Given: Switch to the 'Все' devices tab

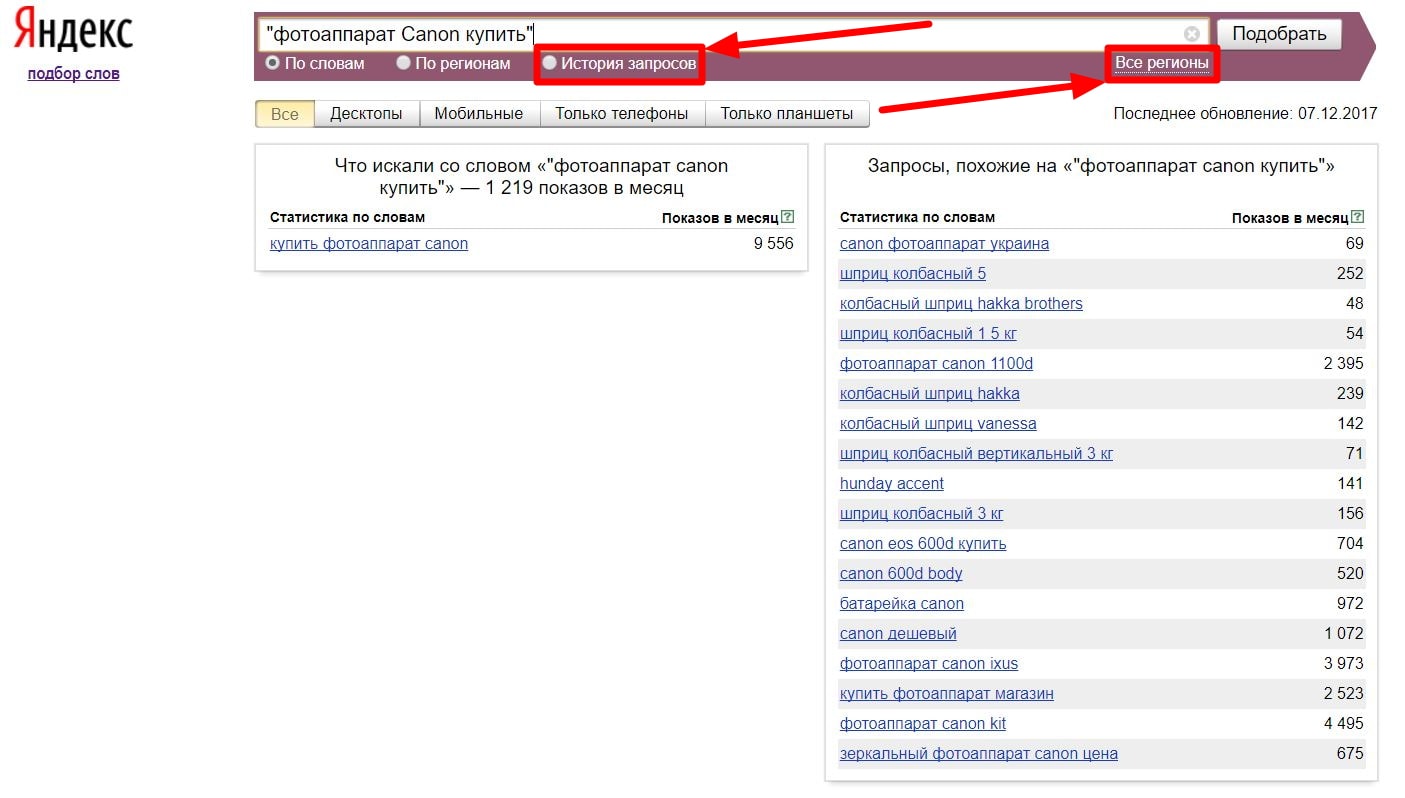Looking at the screenshot, I should click(x=285, y=114).
